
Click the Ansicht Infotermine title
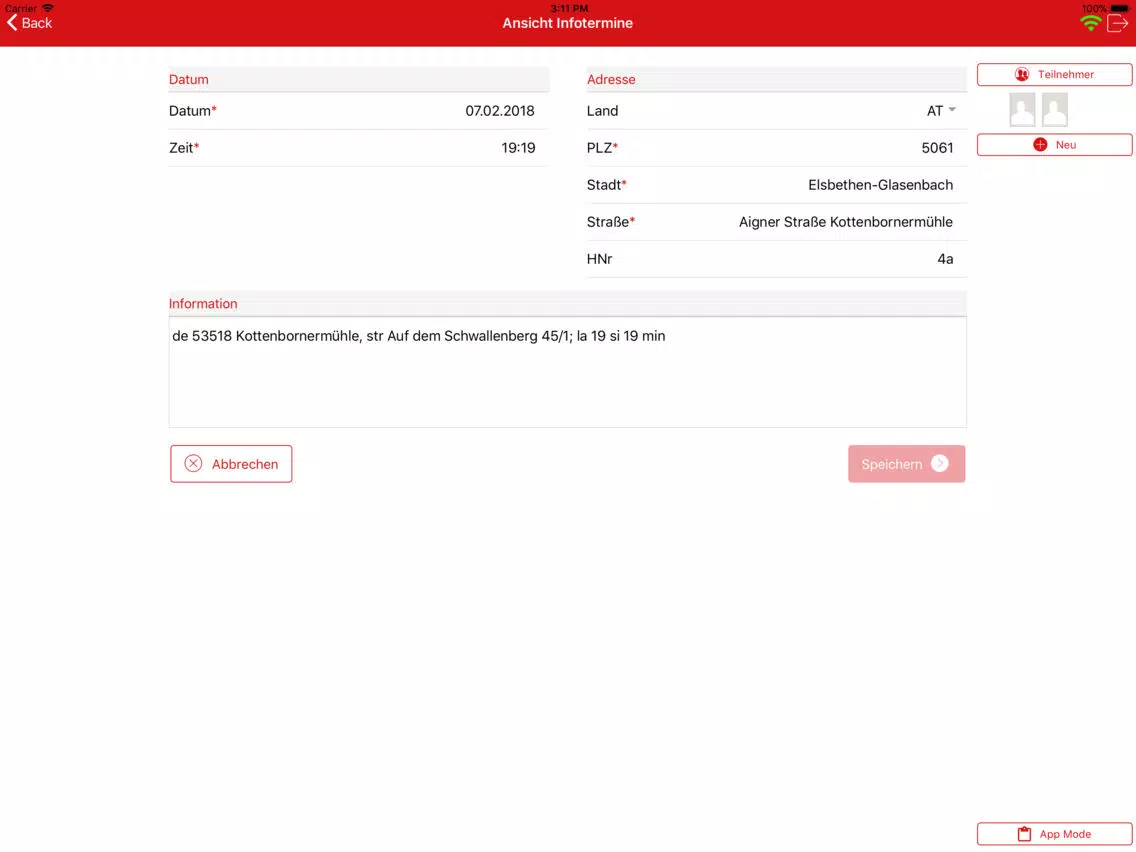567,23
